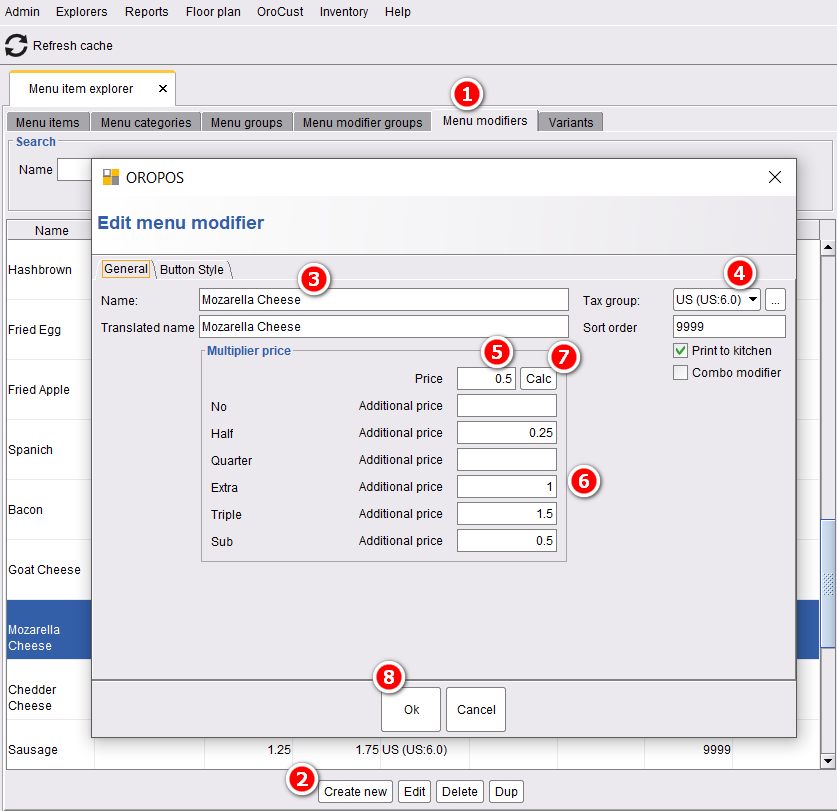Screen dimensions: 837x811
Task: Open the Tax group dropdown
Action: coord(716,300)
